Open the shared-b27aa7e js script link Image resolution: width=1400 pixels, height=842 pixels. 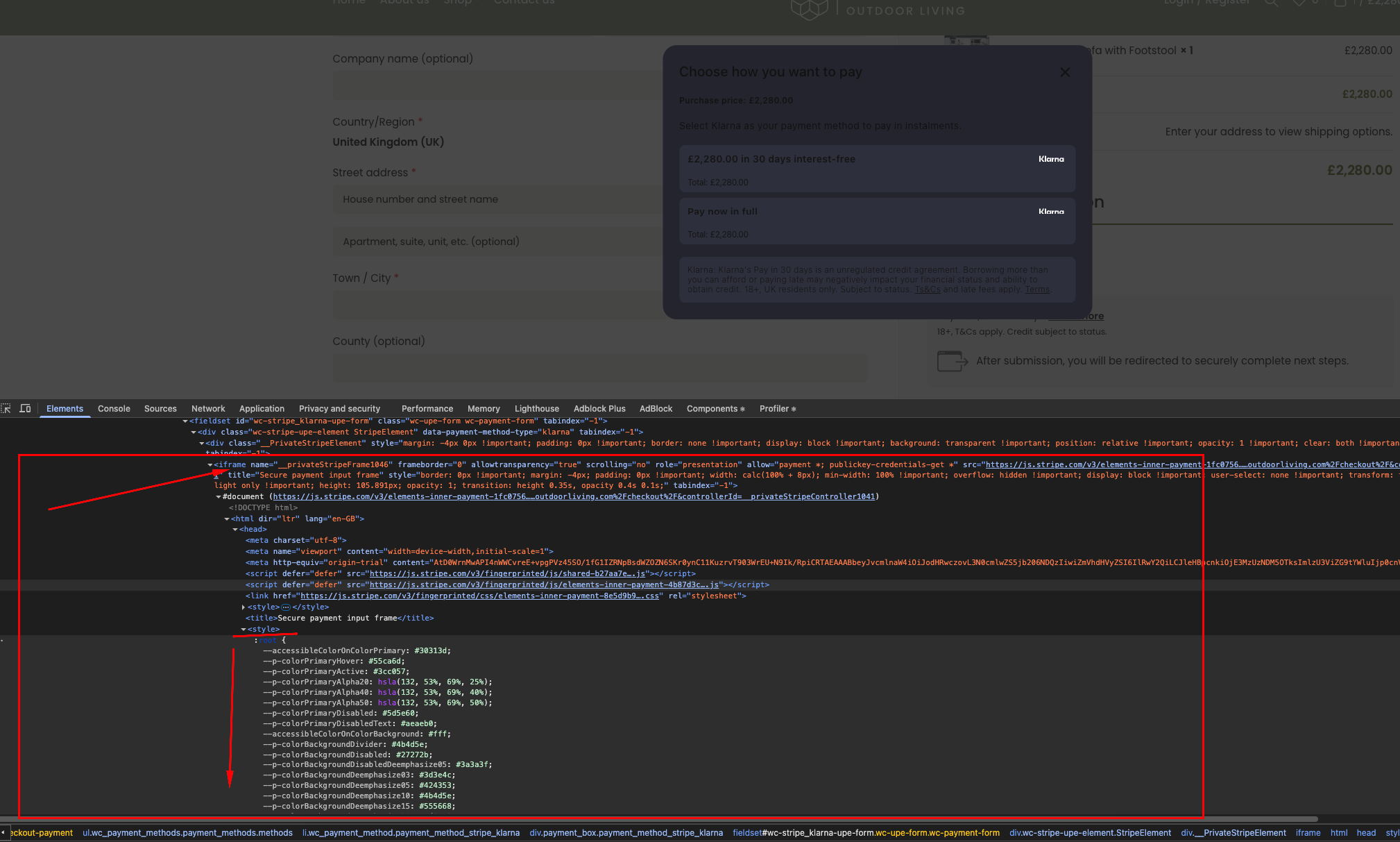[508, 574]
